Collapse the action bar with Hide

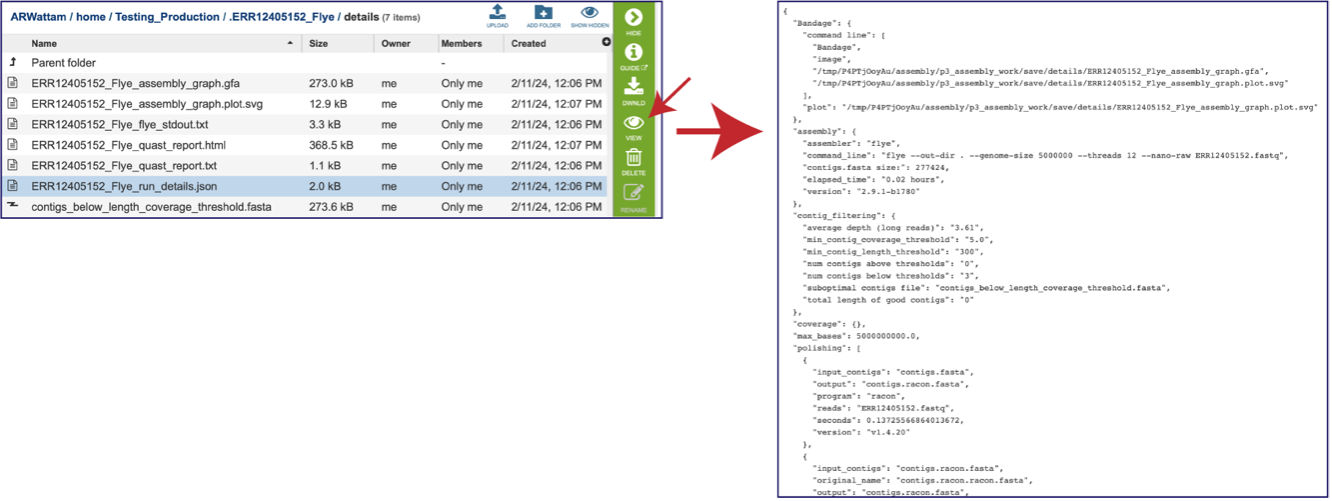(x=633, y=21)
